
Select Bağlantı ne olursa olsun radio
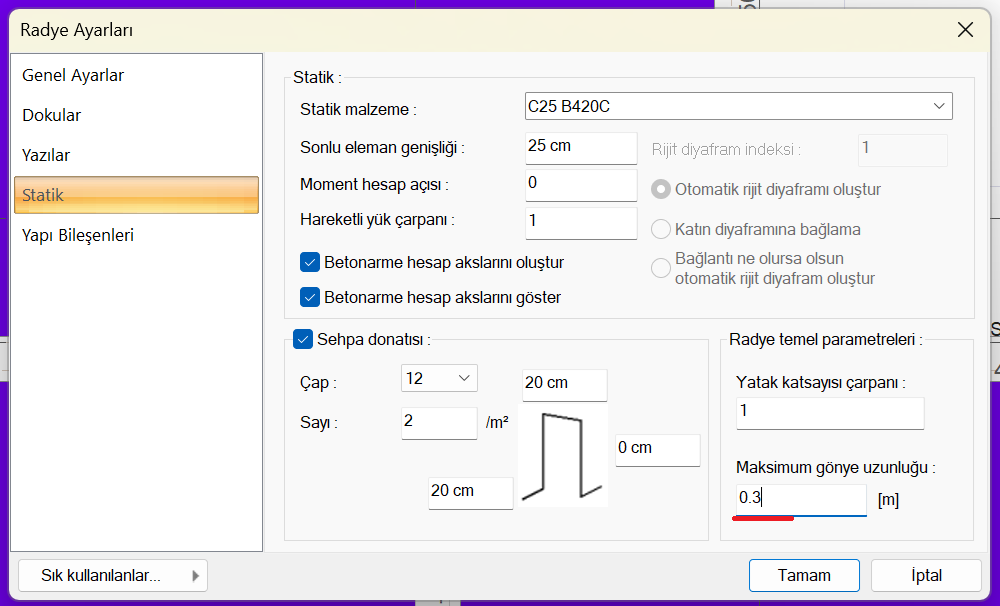661,268
